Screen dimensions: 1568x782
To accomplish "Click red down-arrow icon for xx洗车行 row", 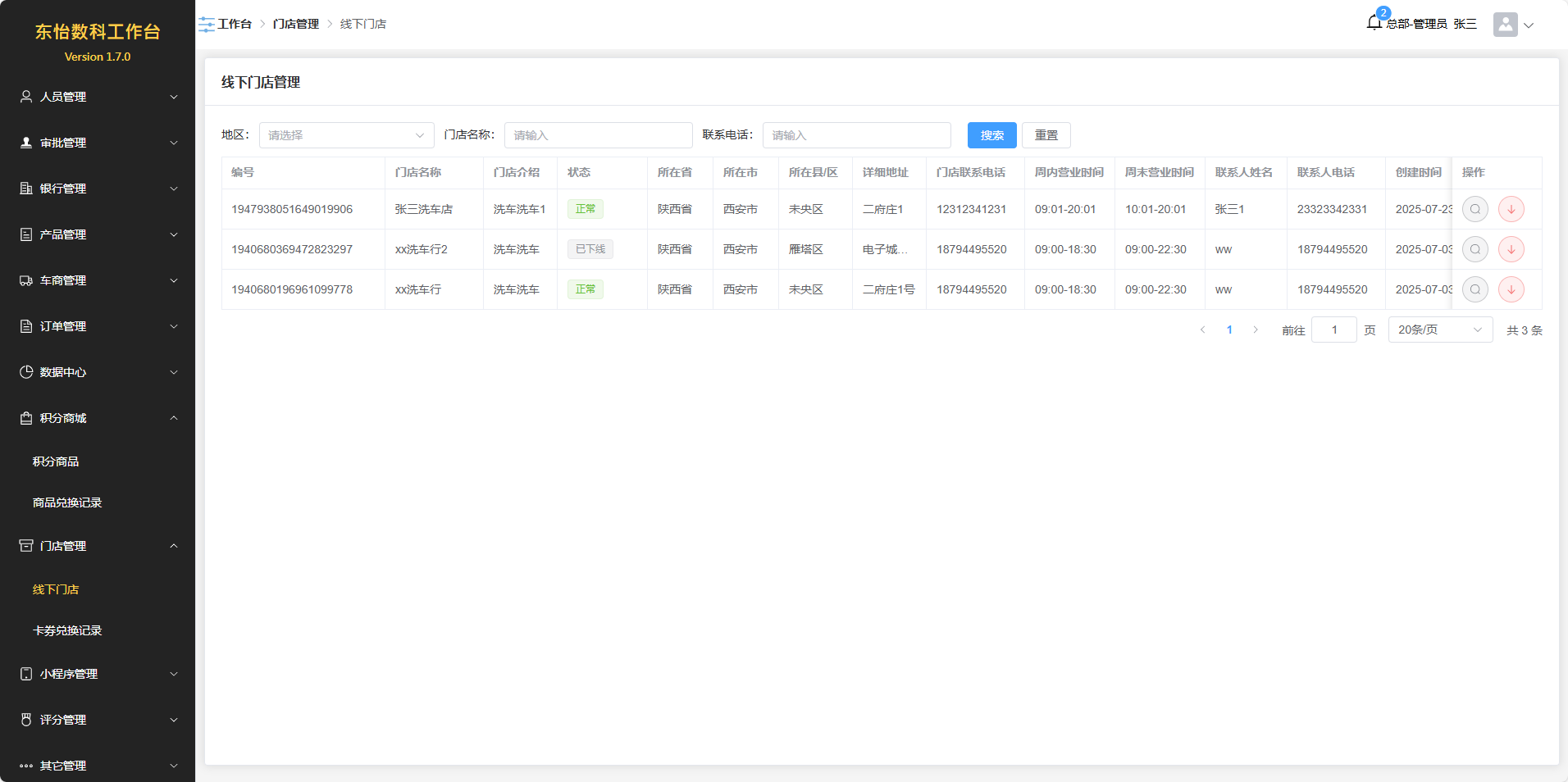I will pos(1511,289).
